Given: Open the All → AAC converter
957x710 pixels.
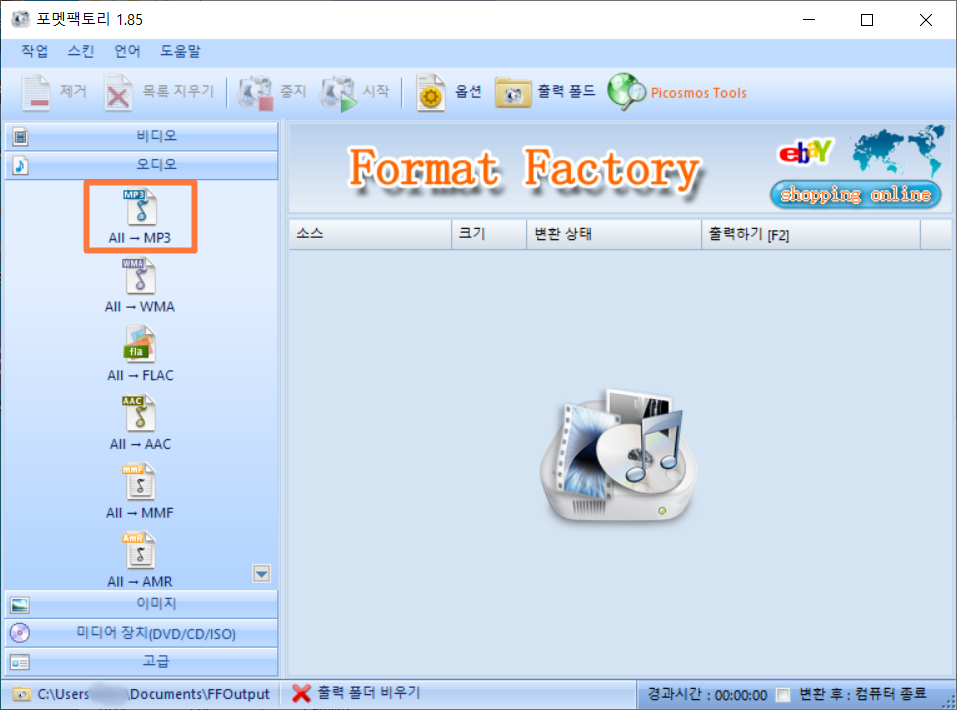Looking at the screenshot, I should (x=140, y=414).
